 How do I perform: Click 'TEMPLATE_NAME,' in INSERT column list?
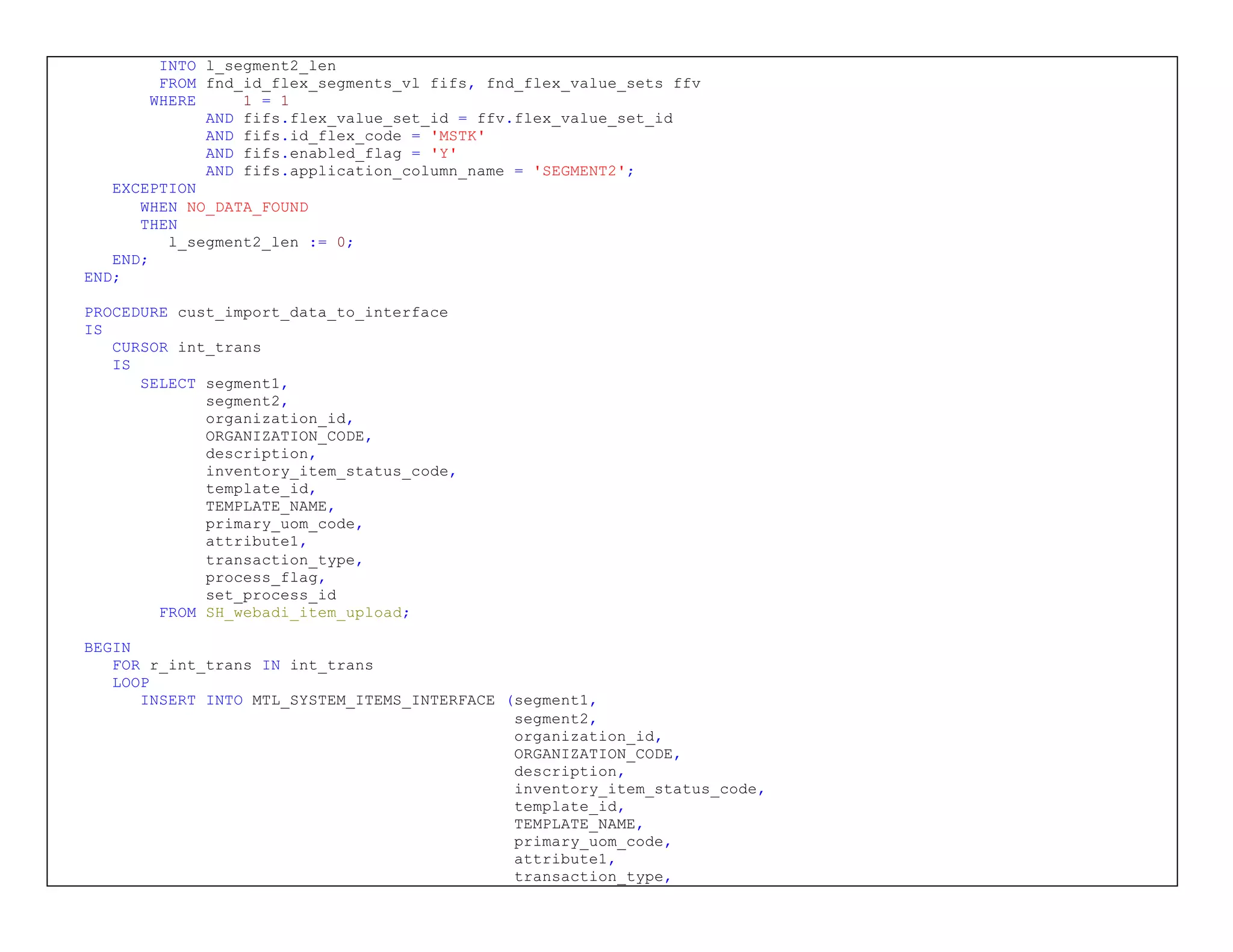(579, 824)
